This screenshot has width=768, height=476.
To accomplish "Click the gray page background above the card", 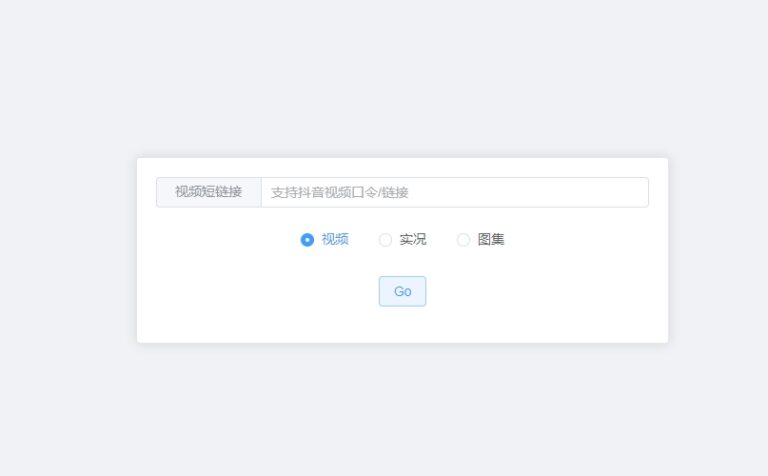I will click(x=402, y=80).
